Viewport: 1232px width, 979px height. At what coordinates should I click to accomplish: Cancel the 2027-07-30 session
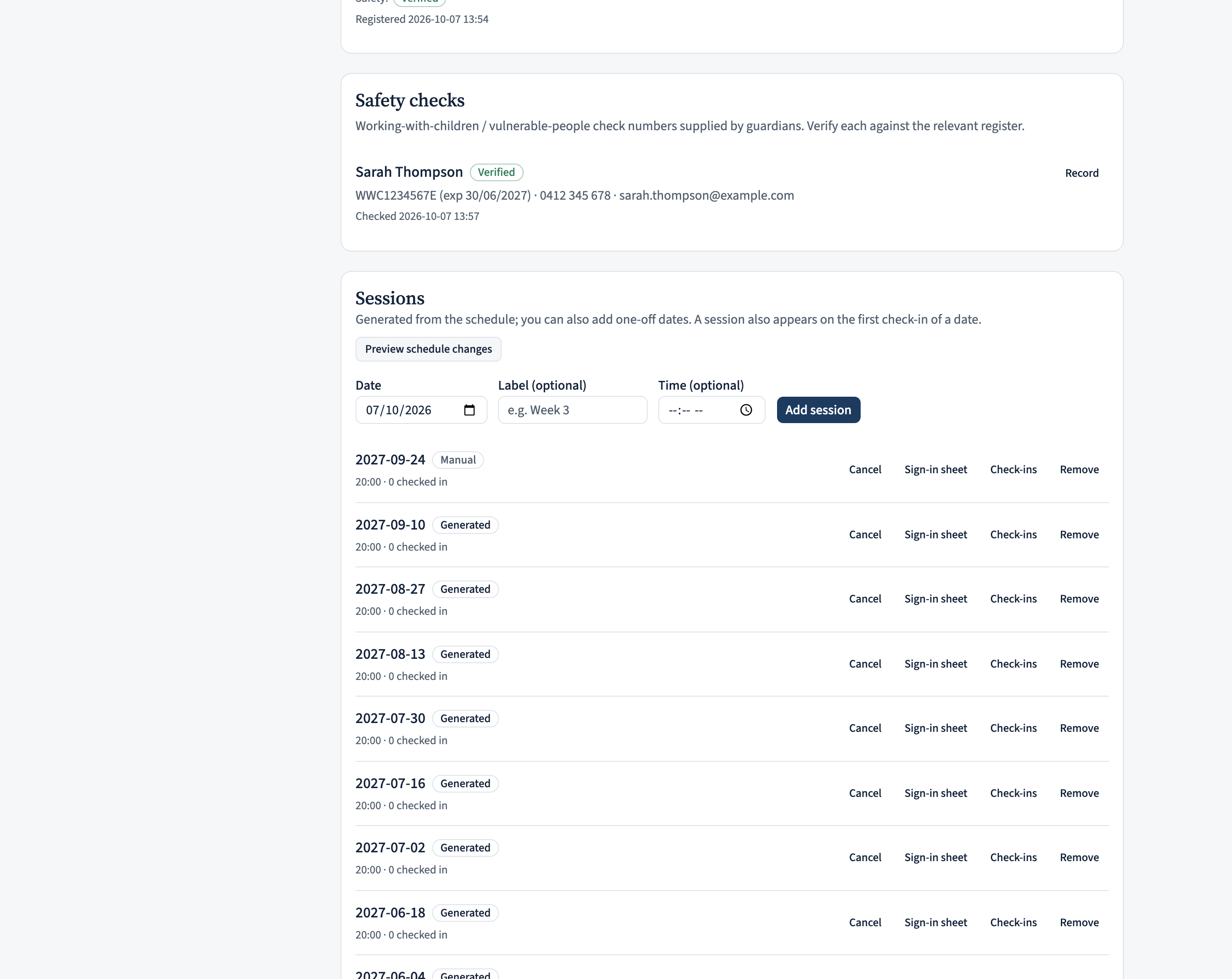coord(865,728)
